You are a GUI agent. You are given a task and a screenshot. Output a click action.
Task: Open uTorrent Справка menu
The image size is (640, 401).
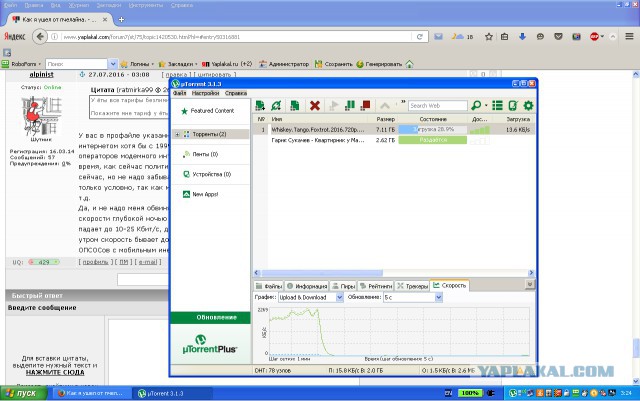click(236, 93)
